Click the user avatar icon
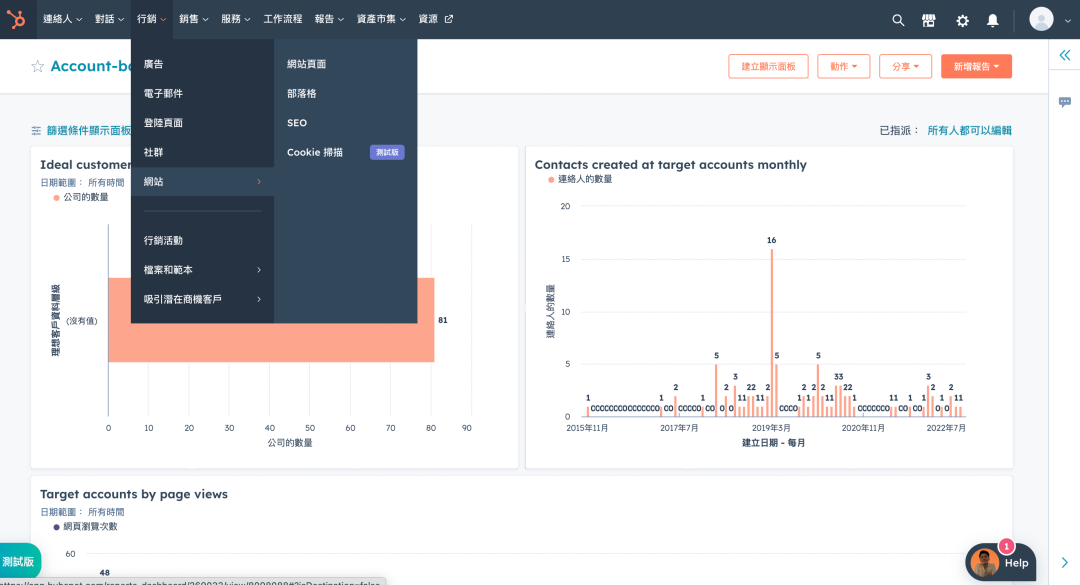This screenshot has height=585, width=1080. point(1041,19)
